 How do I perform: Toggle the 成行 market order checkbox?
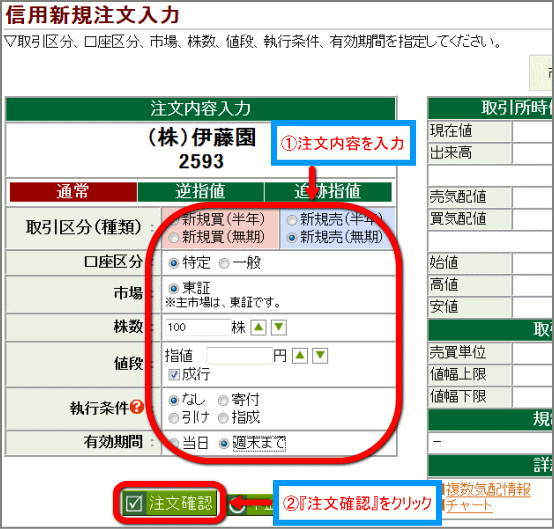pos(174,375)
